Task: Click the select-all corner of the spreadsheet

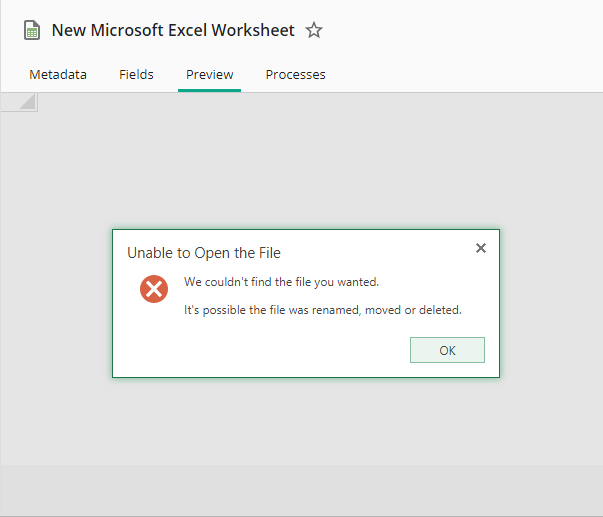Action: 19,102
